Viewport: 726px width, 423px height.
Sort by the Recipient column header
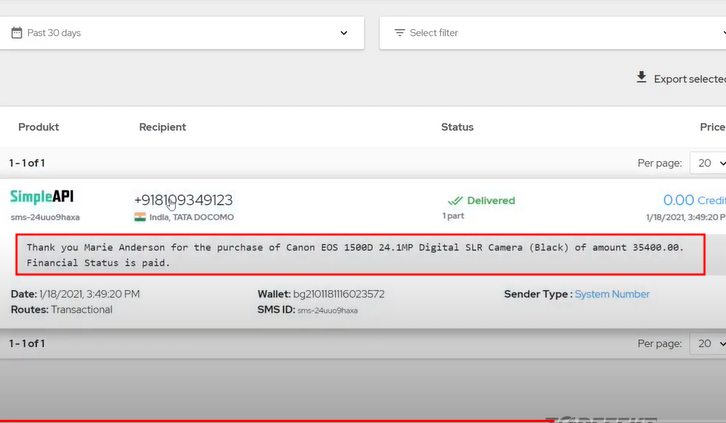[163, 127]
